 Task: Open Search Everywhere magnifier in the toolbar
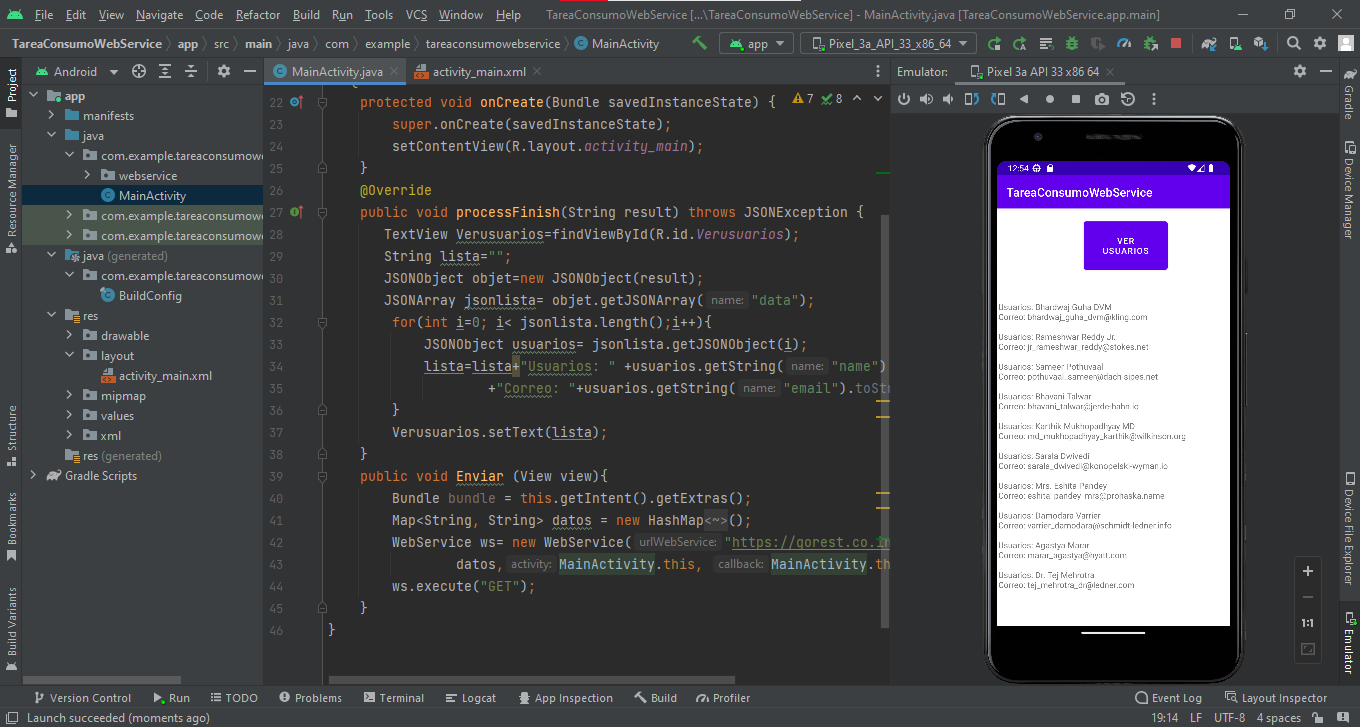(1294, 44)
